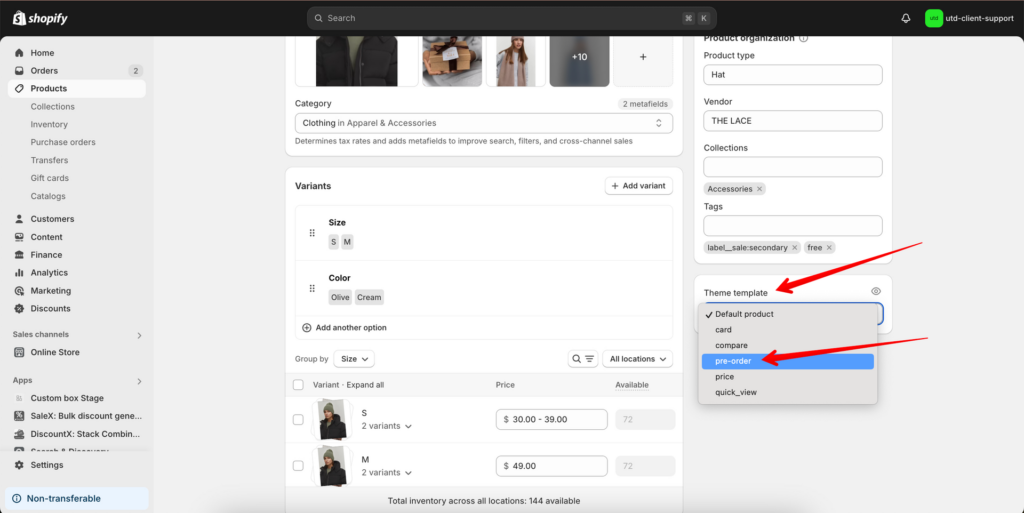Open the +10 more media thumbnail
Image resolution: width=1024 pixels, height=513 pixels.
pos(579,57)
